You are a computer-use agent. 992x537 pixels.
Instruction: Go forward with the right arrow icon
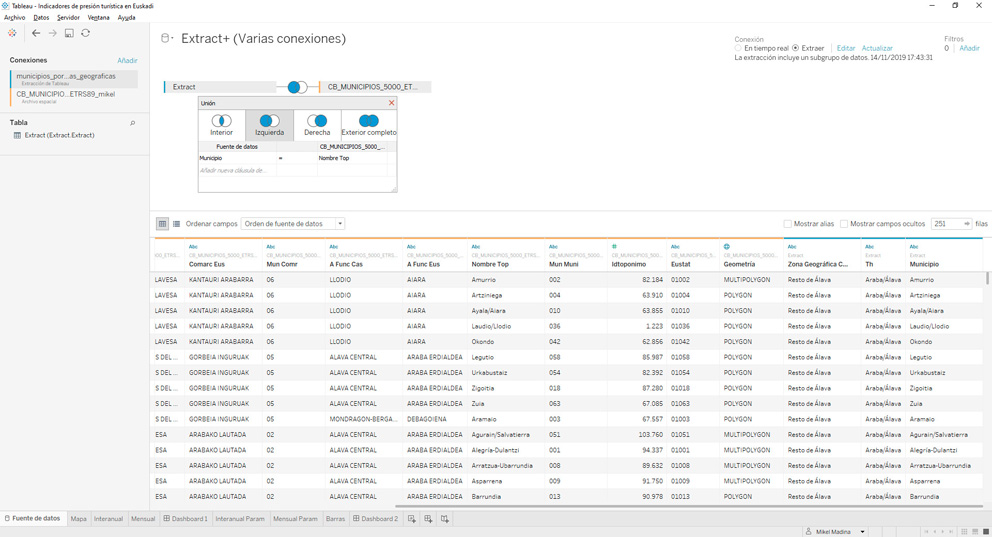(x=53, y=33)
